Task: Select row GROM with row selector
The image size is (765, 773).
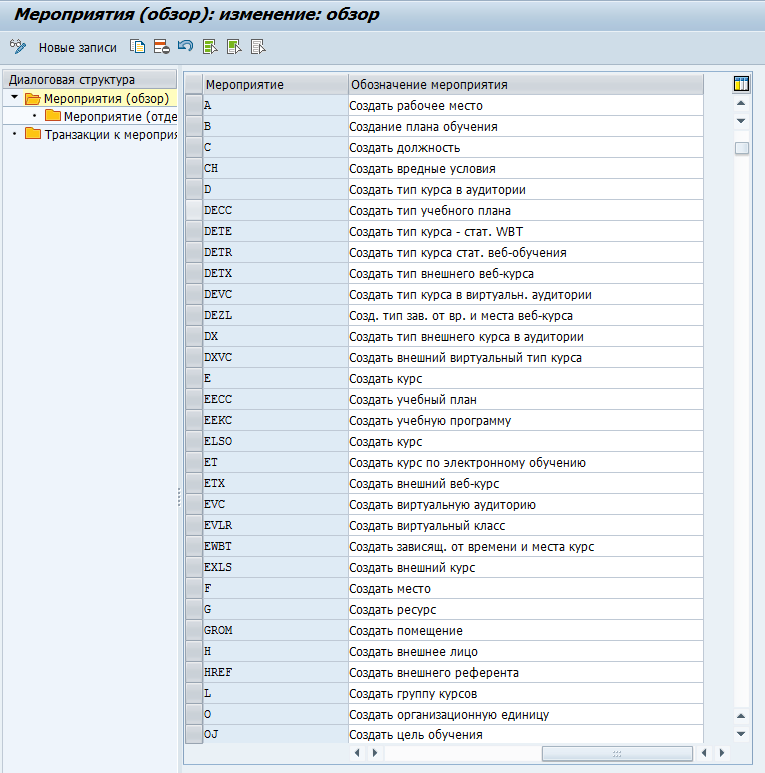Action: (x=194, y=631)
